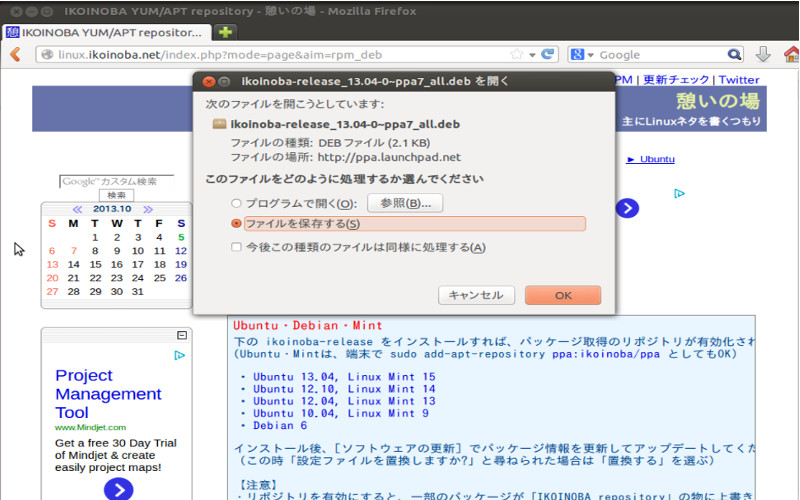Viewport: 800px width, 500px height.
Task: Open the URL history dropdown arrow
Action: point(532,55)
